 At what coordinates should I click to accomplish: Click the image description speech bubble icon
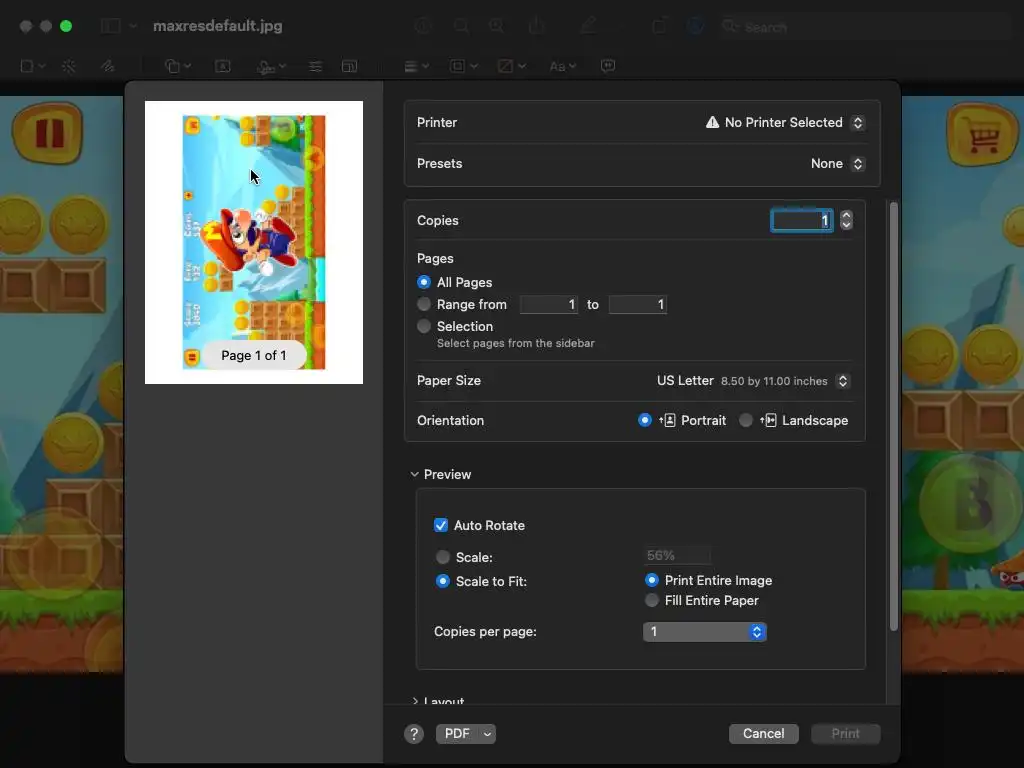click(608, 66)
